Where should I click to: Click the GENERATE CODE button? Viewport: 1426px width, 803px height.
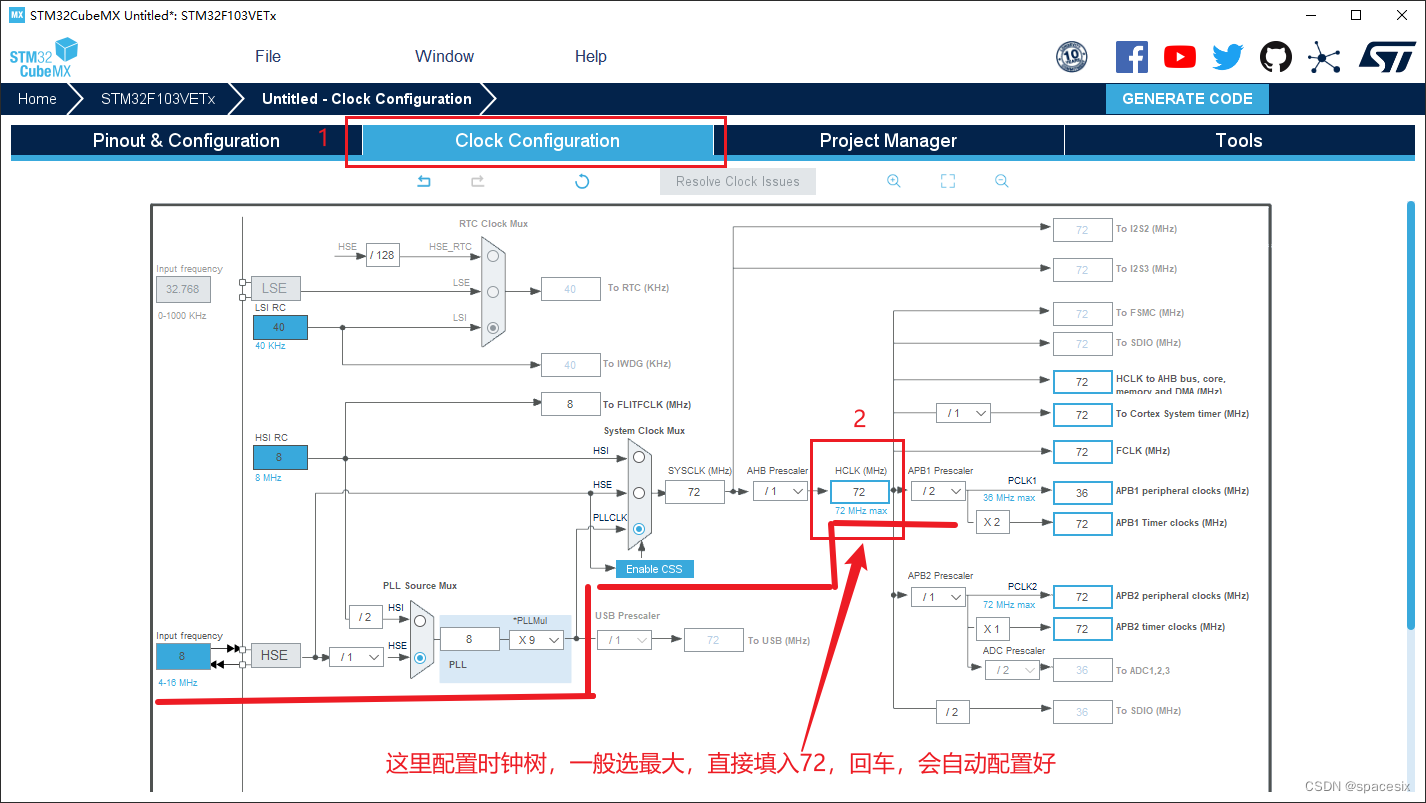(x=1187, y=99)
